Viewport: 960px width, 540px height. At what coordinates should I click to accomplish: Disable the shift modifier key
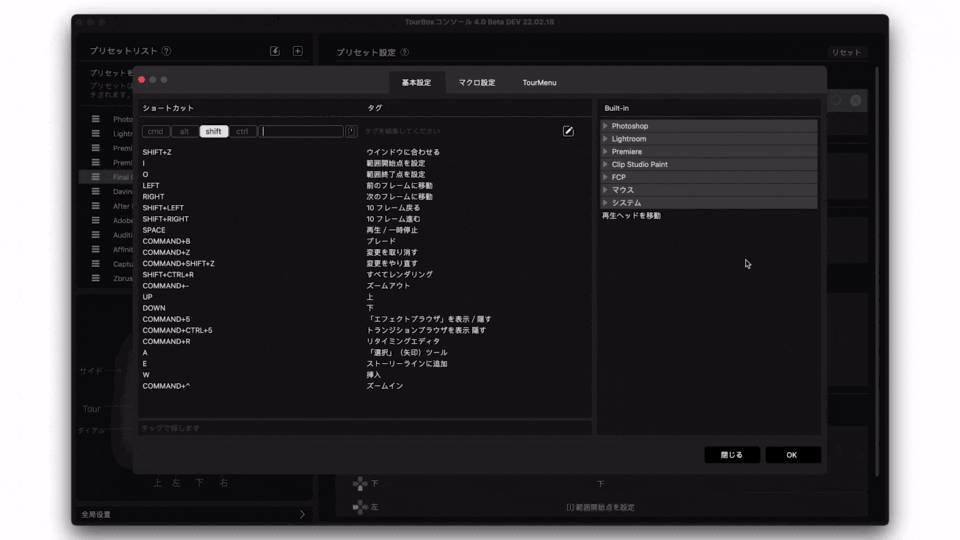coord(214,131)
